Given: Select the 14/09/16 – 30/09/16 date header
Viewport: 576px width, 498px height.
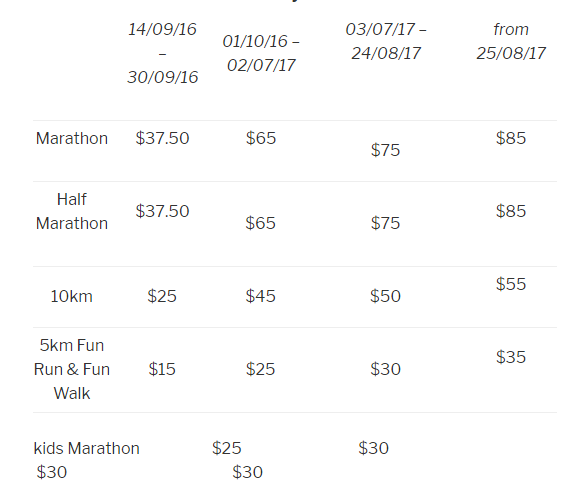Looking at the screenshot, I should (162, 53).
